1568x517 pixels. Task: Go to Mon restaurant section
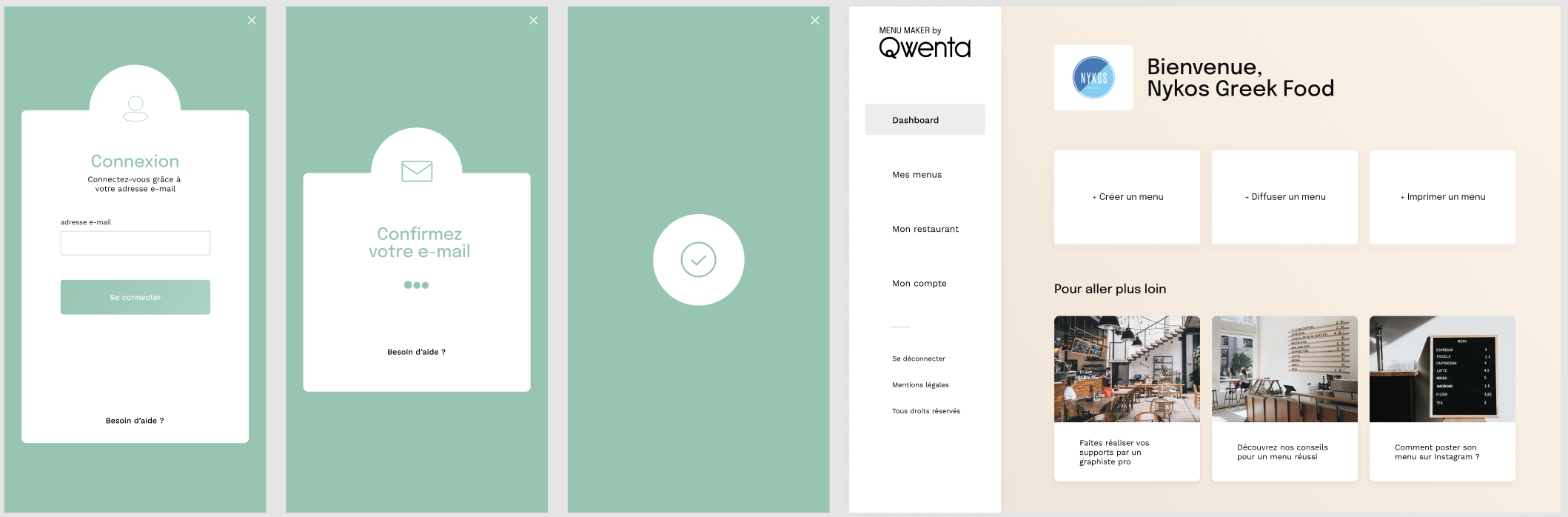pos(925,229)
